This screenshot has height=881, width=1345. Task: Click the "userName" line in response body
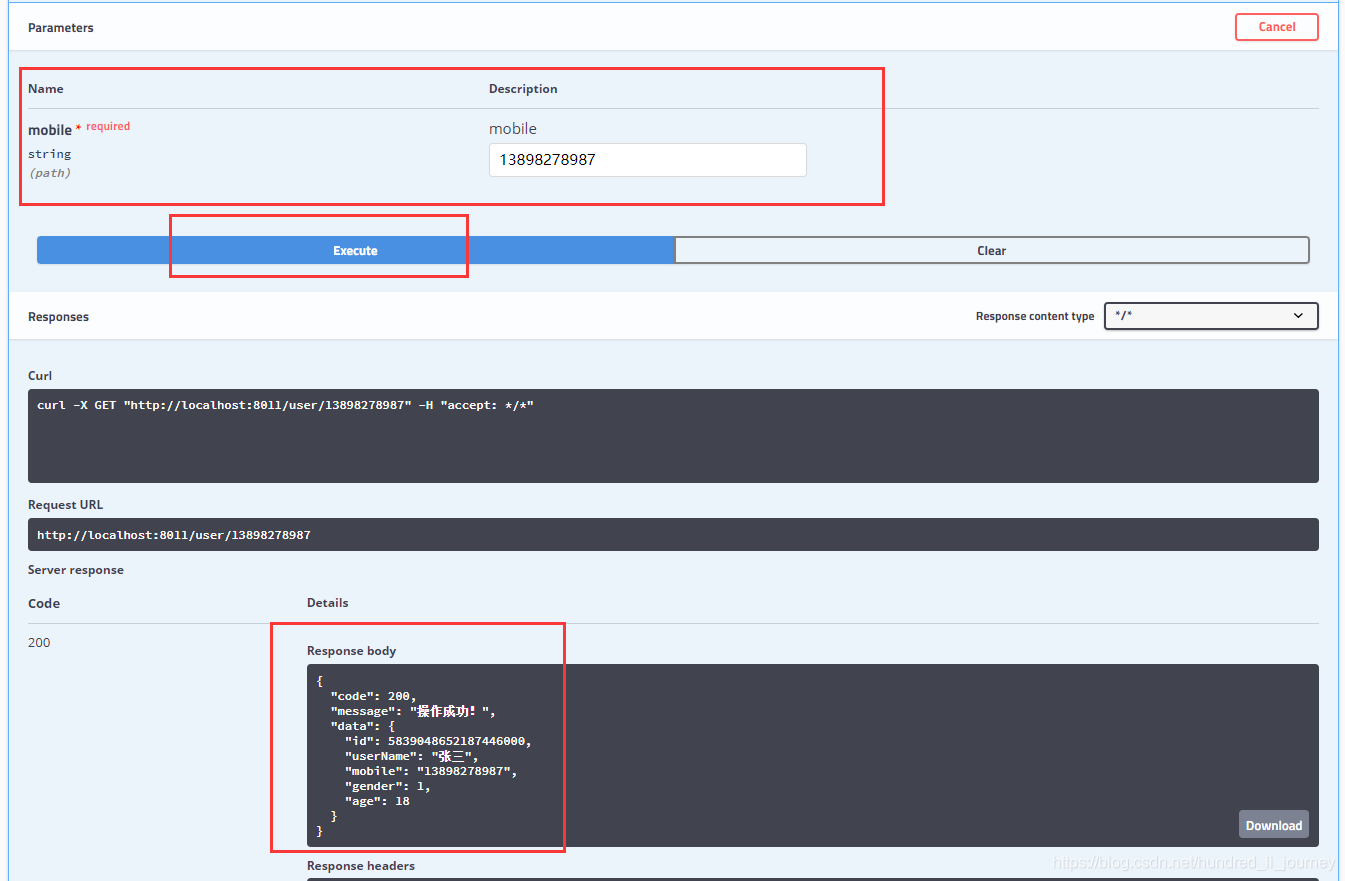point(412,756)
